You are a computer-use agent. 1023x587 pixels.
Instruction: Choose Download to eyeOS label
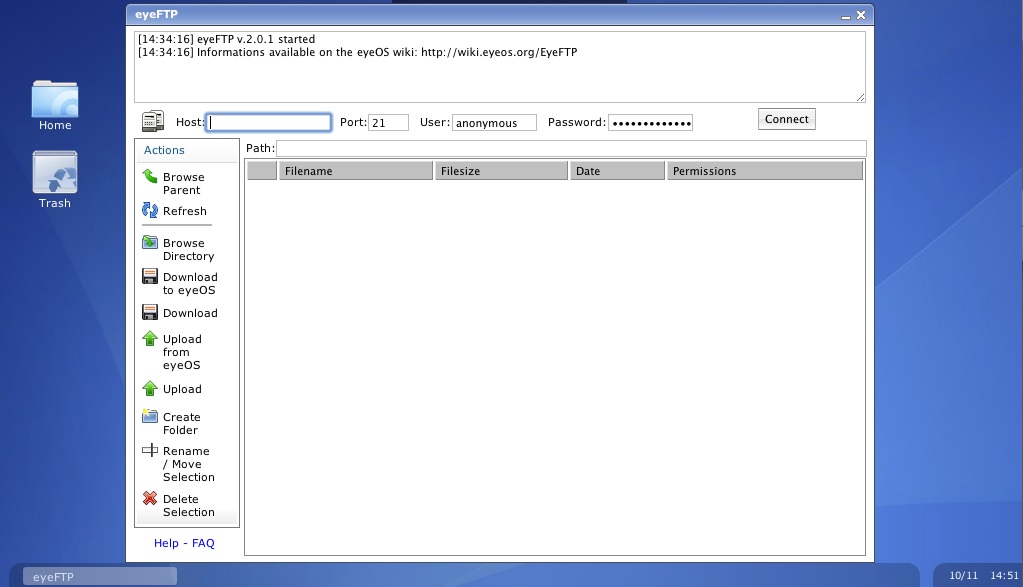point(190,284)
